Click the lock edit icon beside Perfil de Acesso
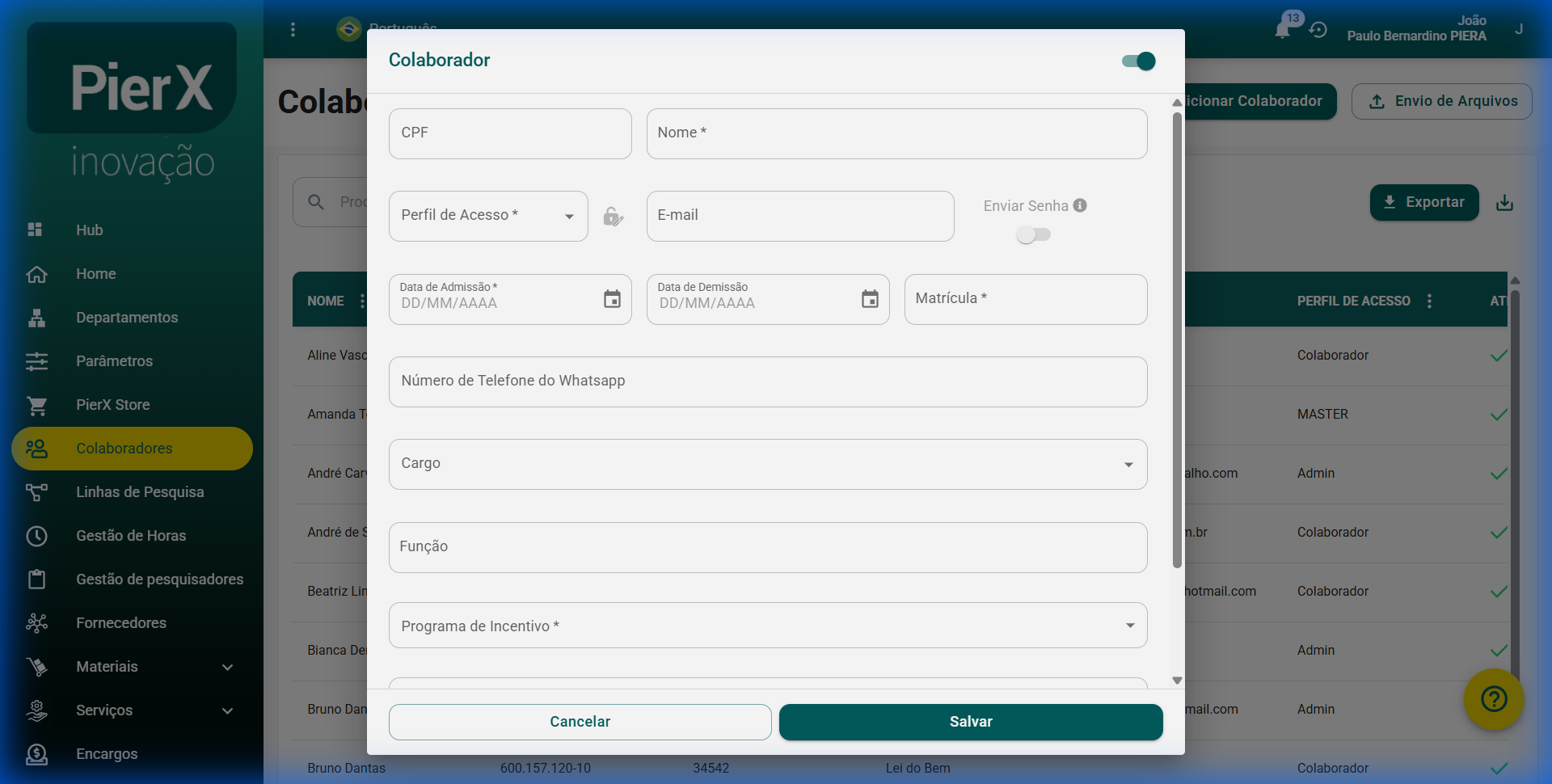Image resolution: width=1552 pixels, height=784 pixels. click(x=614, y=217)
